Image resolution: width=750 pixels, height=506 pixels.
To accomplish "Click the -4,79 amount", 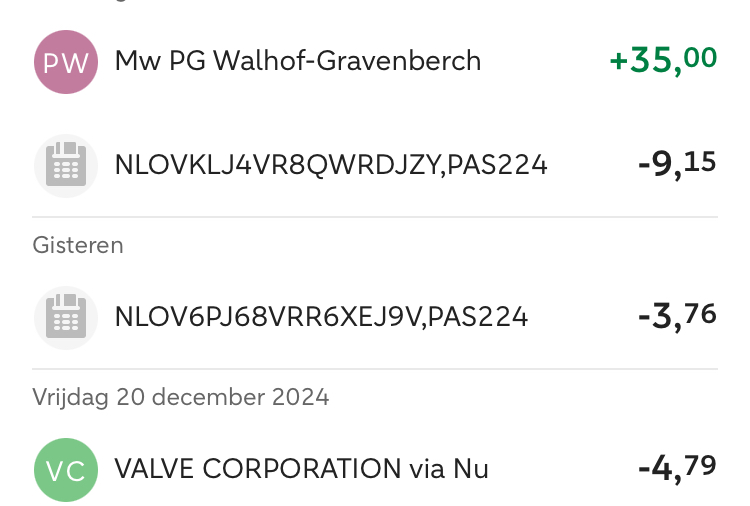I will tap(677, 468).
